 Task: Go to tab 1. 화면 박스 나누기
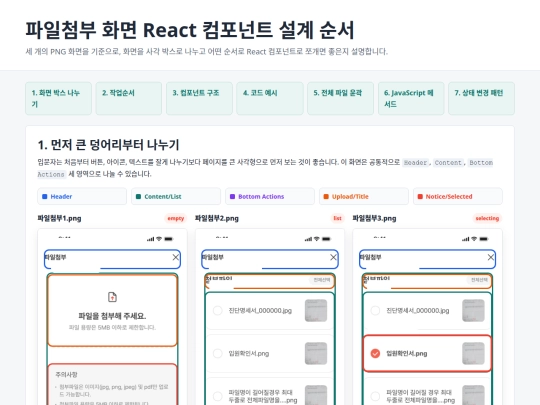[59, 98]
